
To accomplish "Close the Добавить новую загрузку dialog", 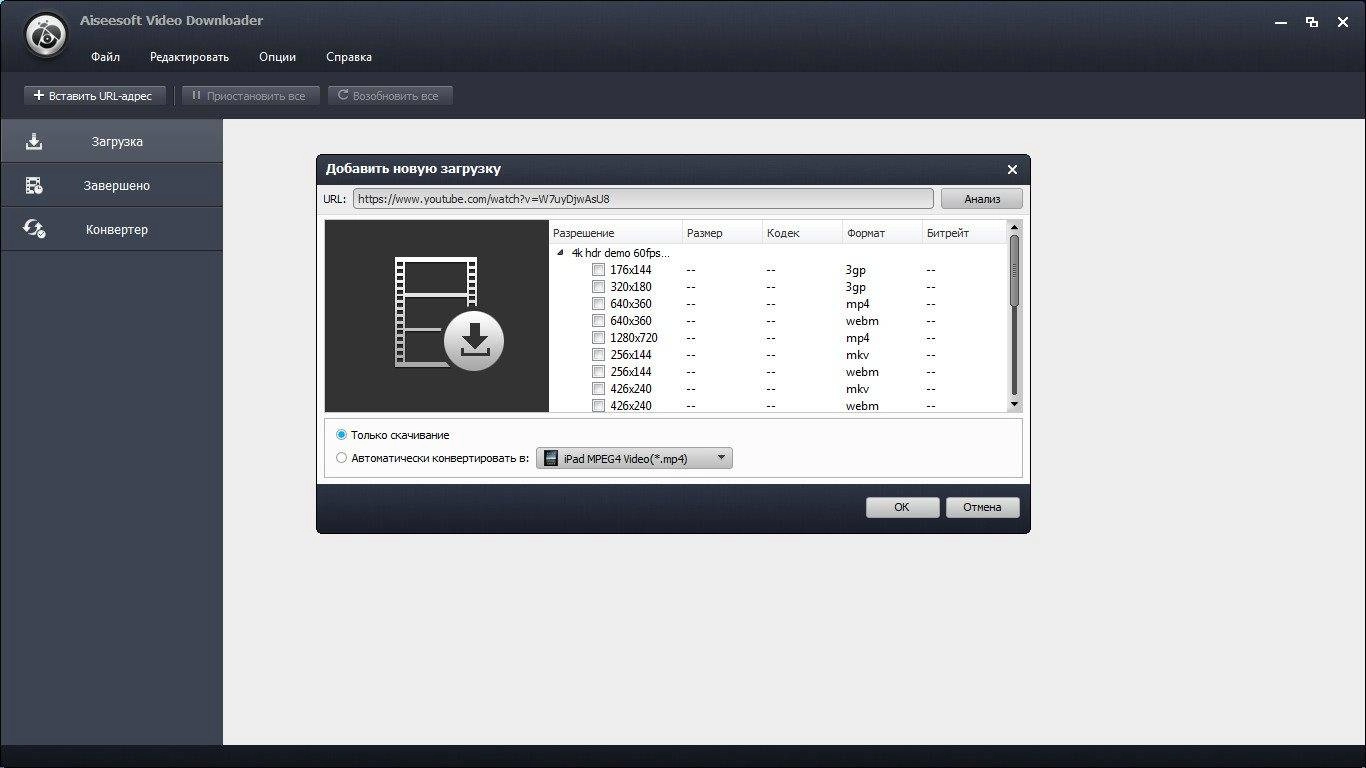I will point(1012,169).
